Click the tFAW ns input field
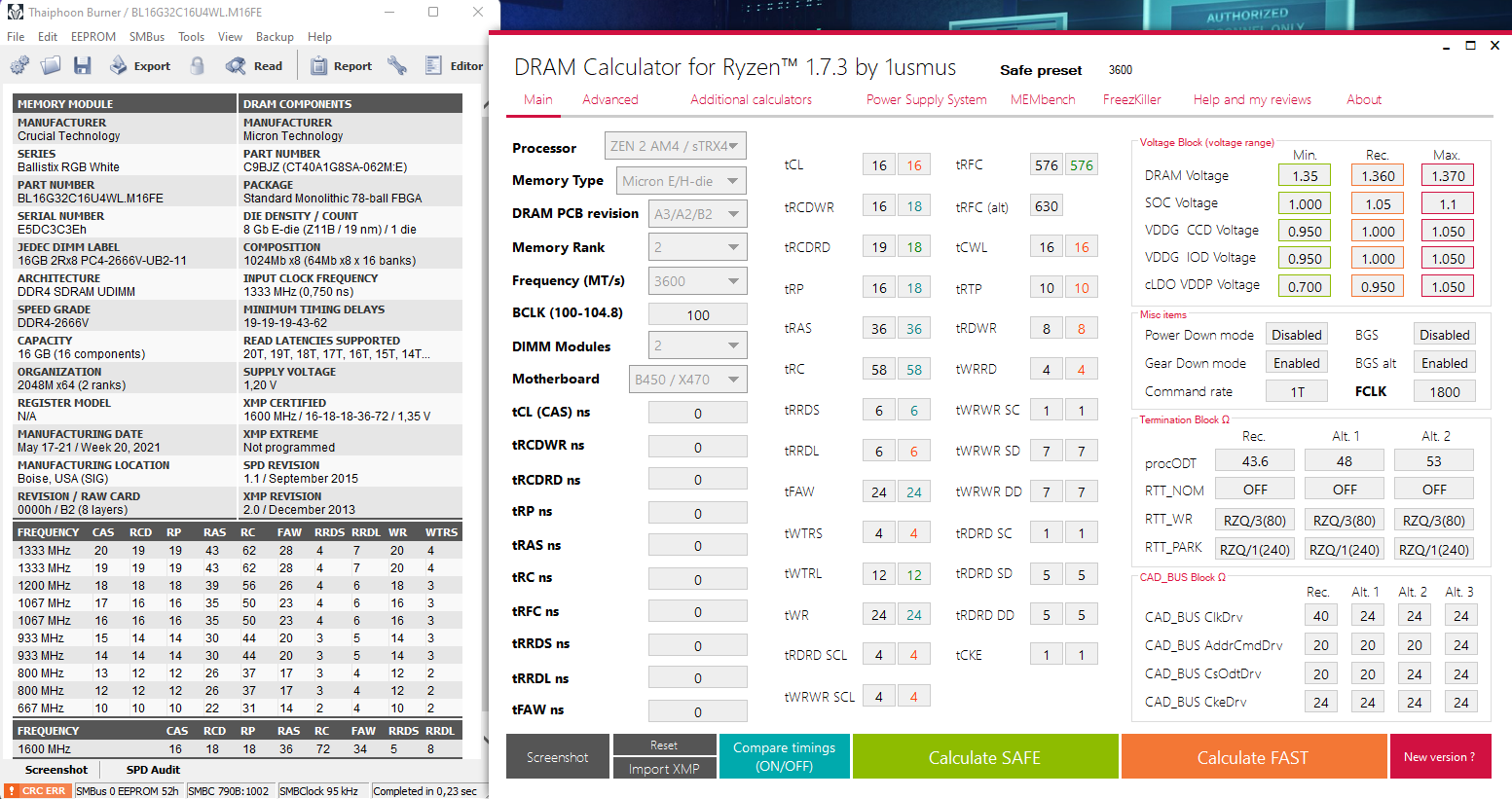Viewport: 1512px width, 799px height. (x=697, y=711)
